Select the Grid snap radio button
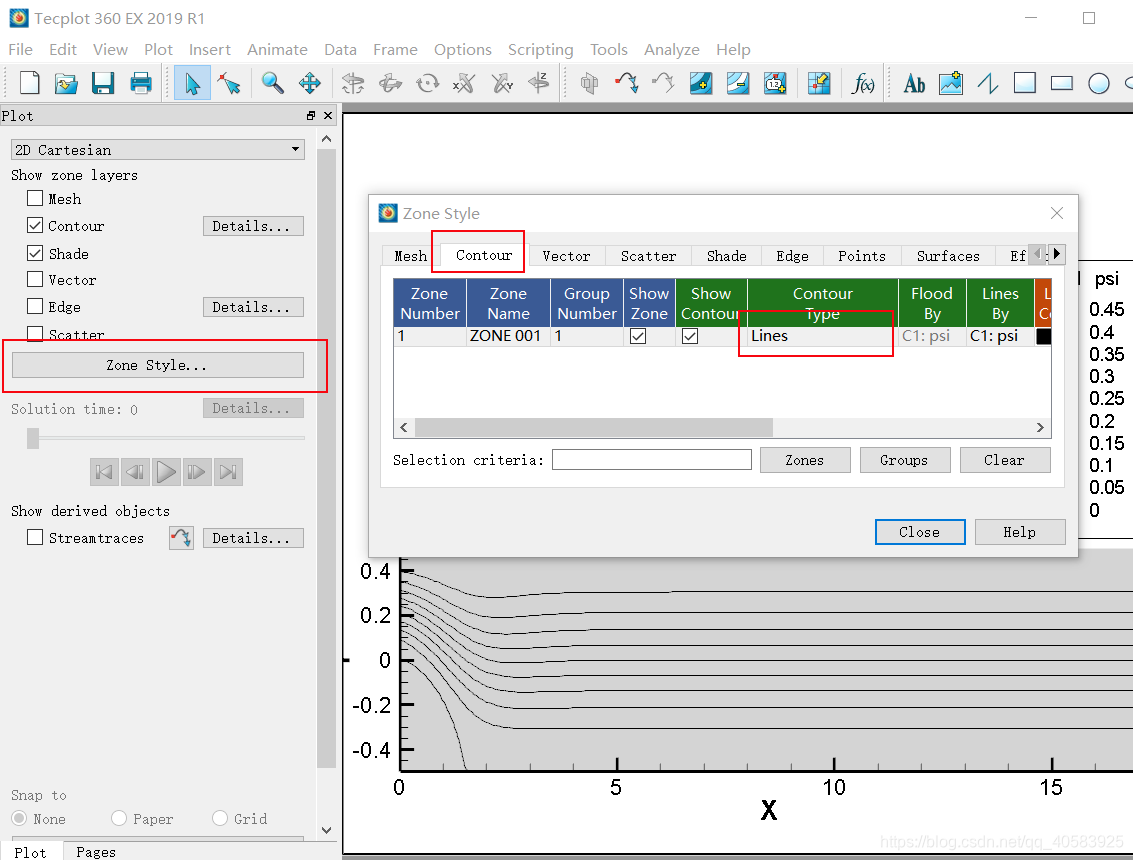 tap(220, 818)
